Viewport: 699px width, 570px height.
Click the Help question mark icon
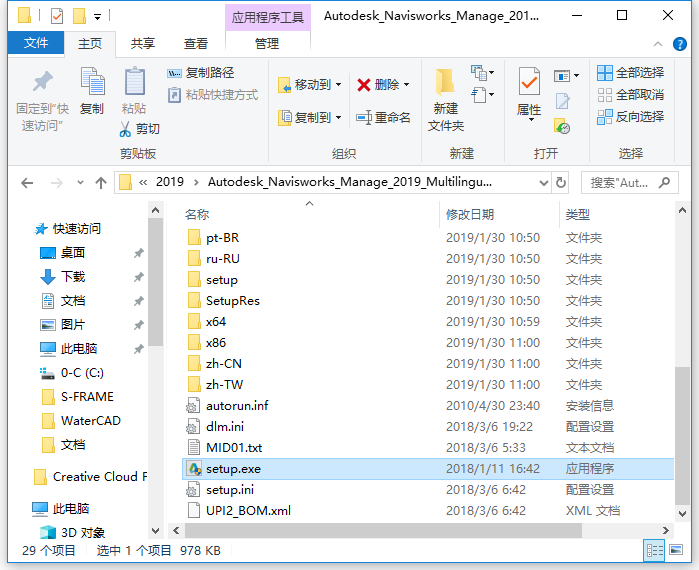(x=679, y=44)
